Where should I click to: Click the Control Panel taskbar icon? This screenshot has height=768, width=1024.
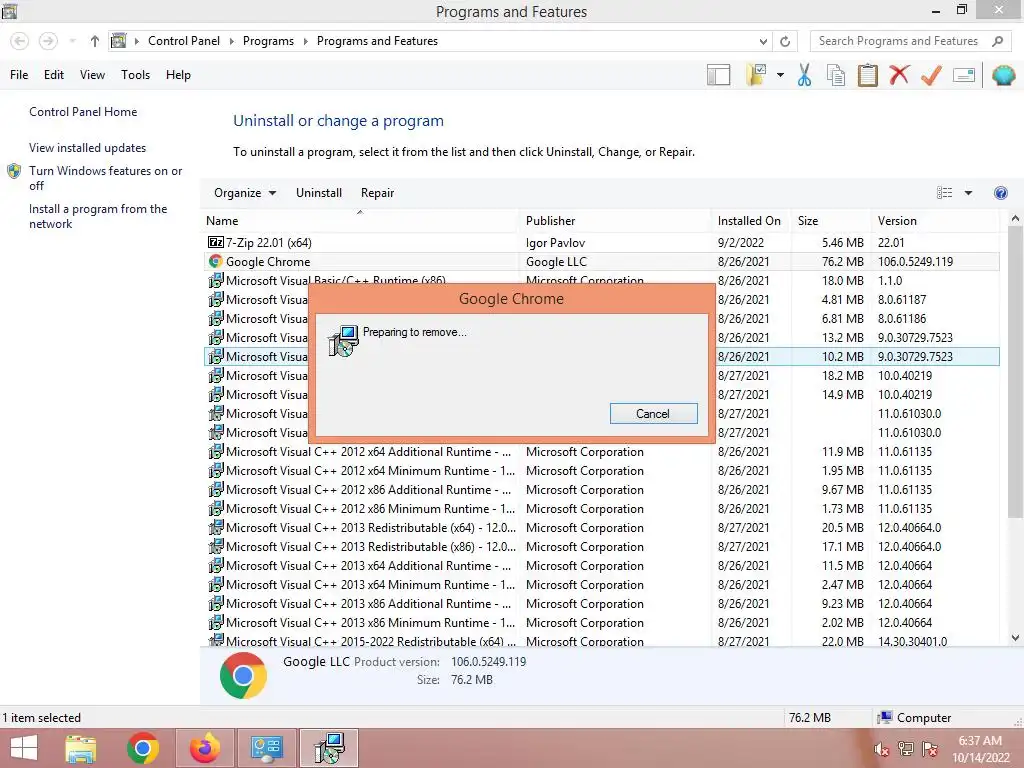266,748
